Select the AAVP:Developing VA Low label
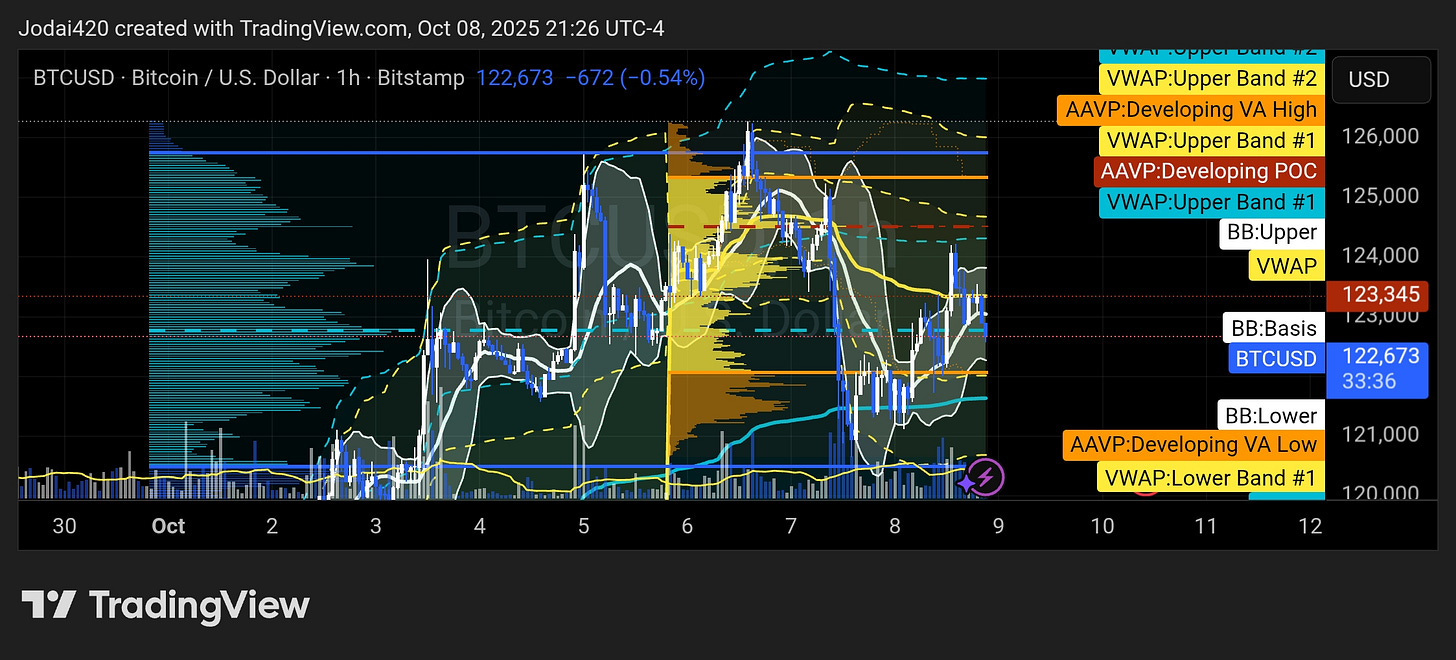Image resolution: width=1456 pixels, height=660 pixels. click(x=1193, y=445)
